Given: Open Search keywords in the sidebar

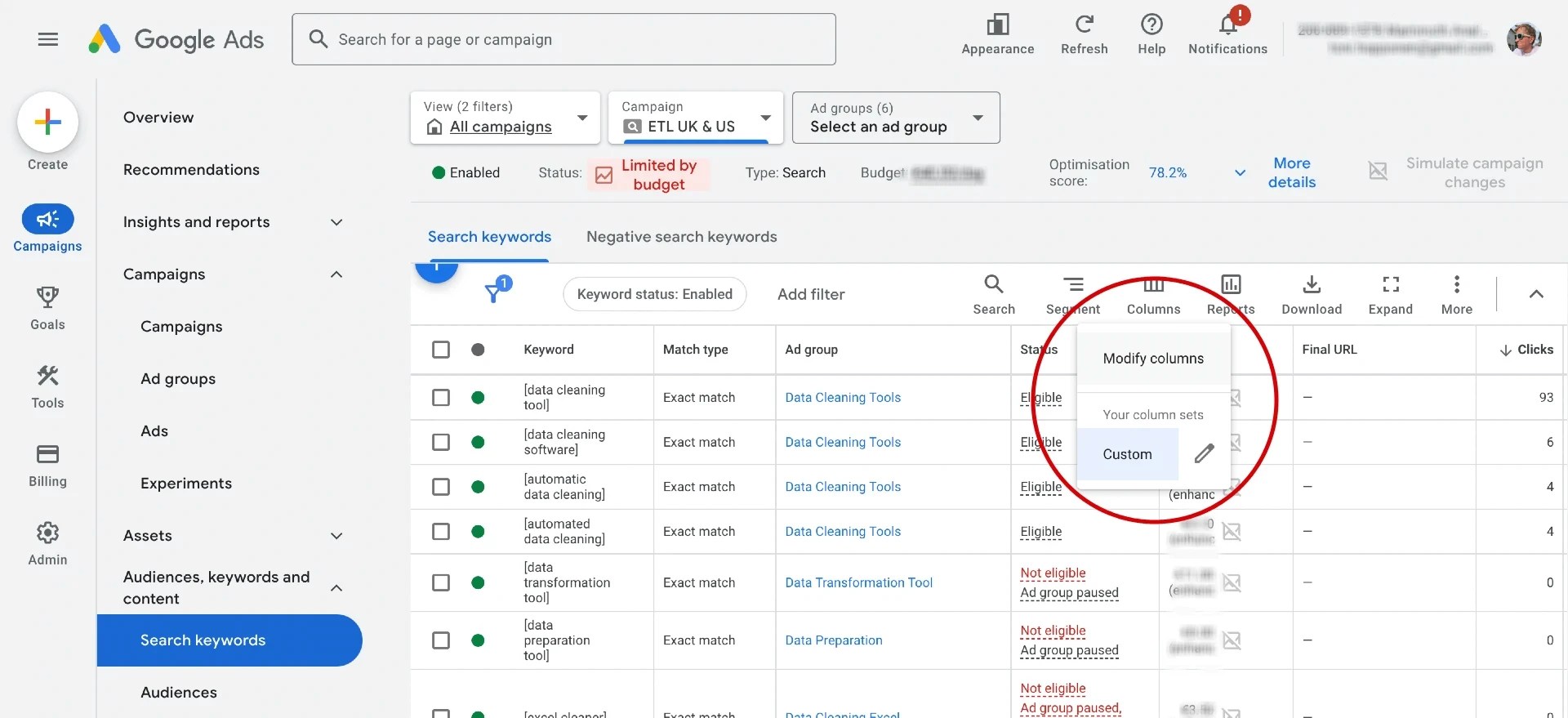Looking at the screenshot, I should click(229, 640).
